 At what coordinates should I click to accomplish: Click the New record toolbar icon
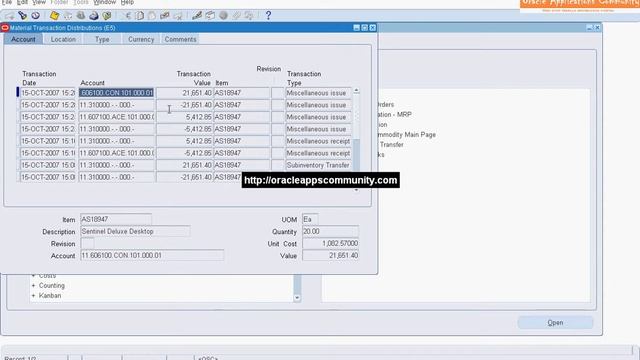point(9,16)
